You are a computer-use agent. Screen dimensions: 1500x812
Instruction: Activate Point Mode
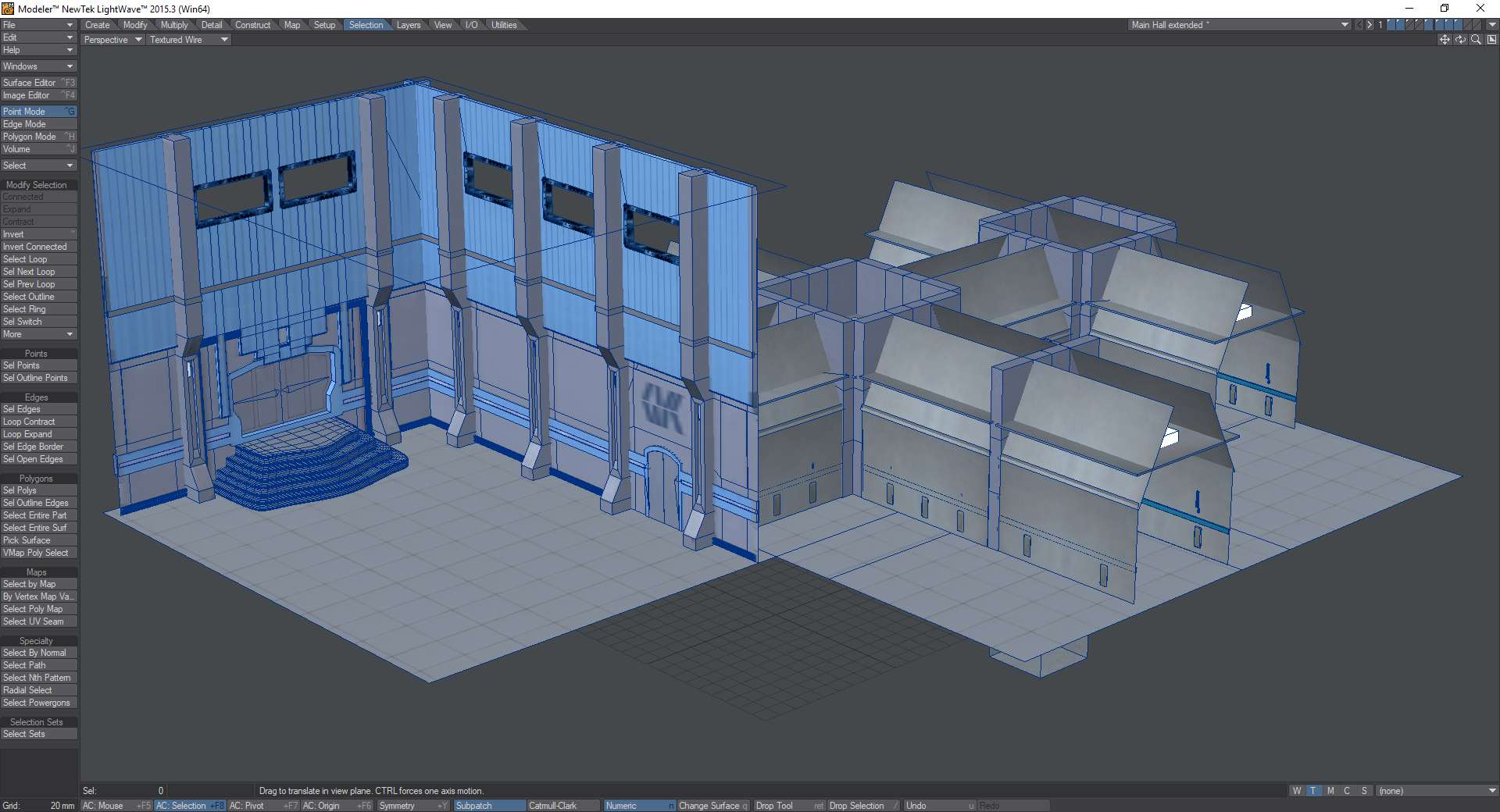[38, 112]
